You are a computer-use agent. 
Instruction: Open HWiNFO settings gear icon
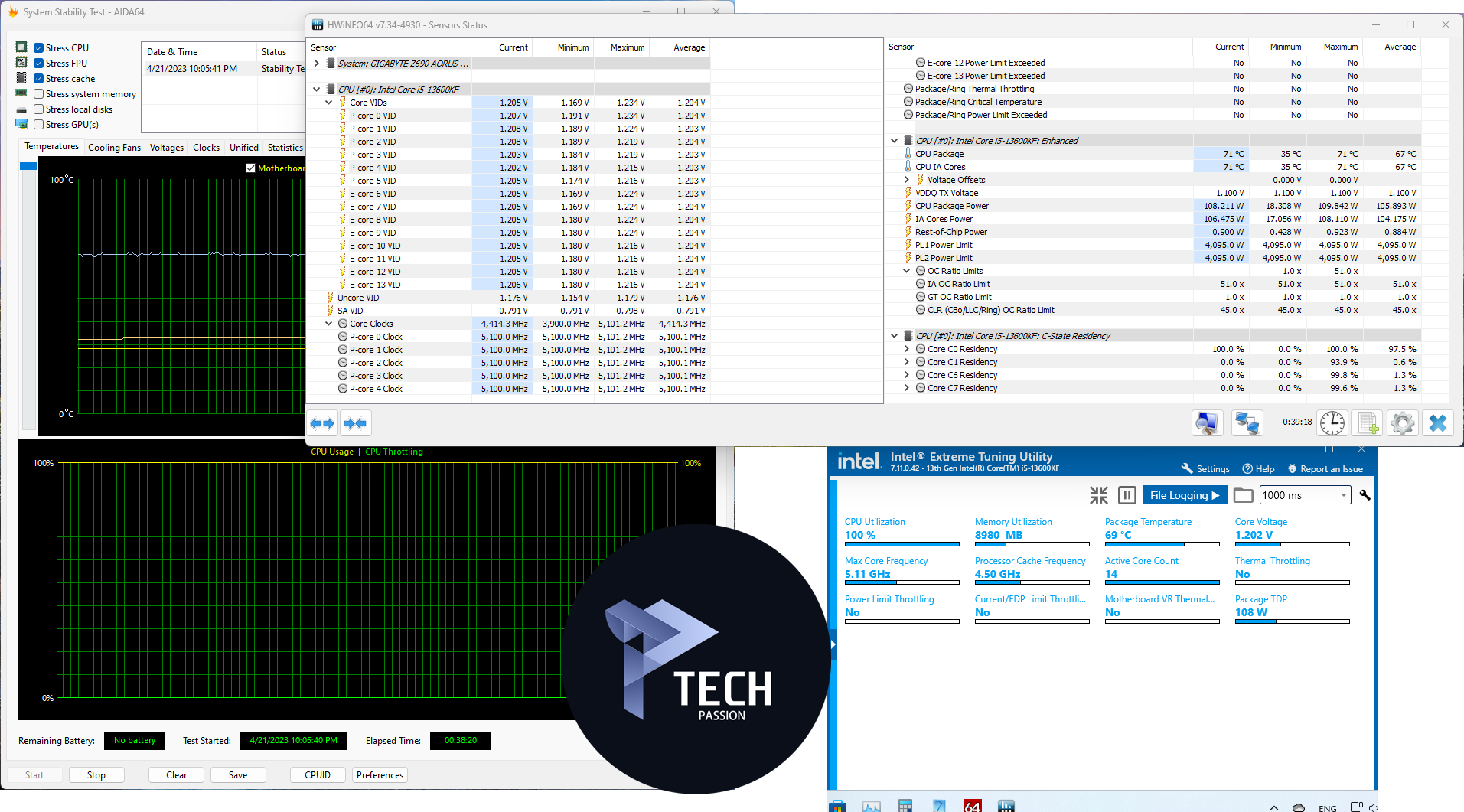click(1402, 423)
